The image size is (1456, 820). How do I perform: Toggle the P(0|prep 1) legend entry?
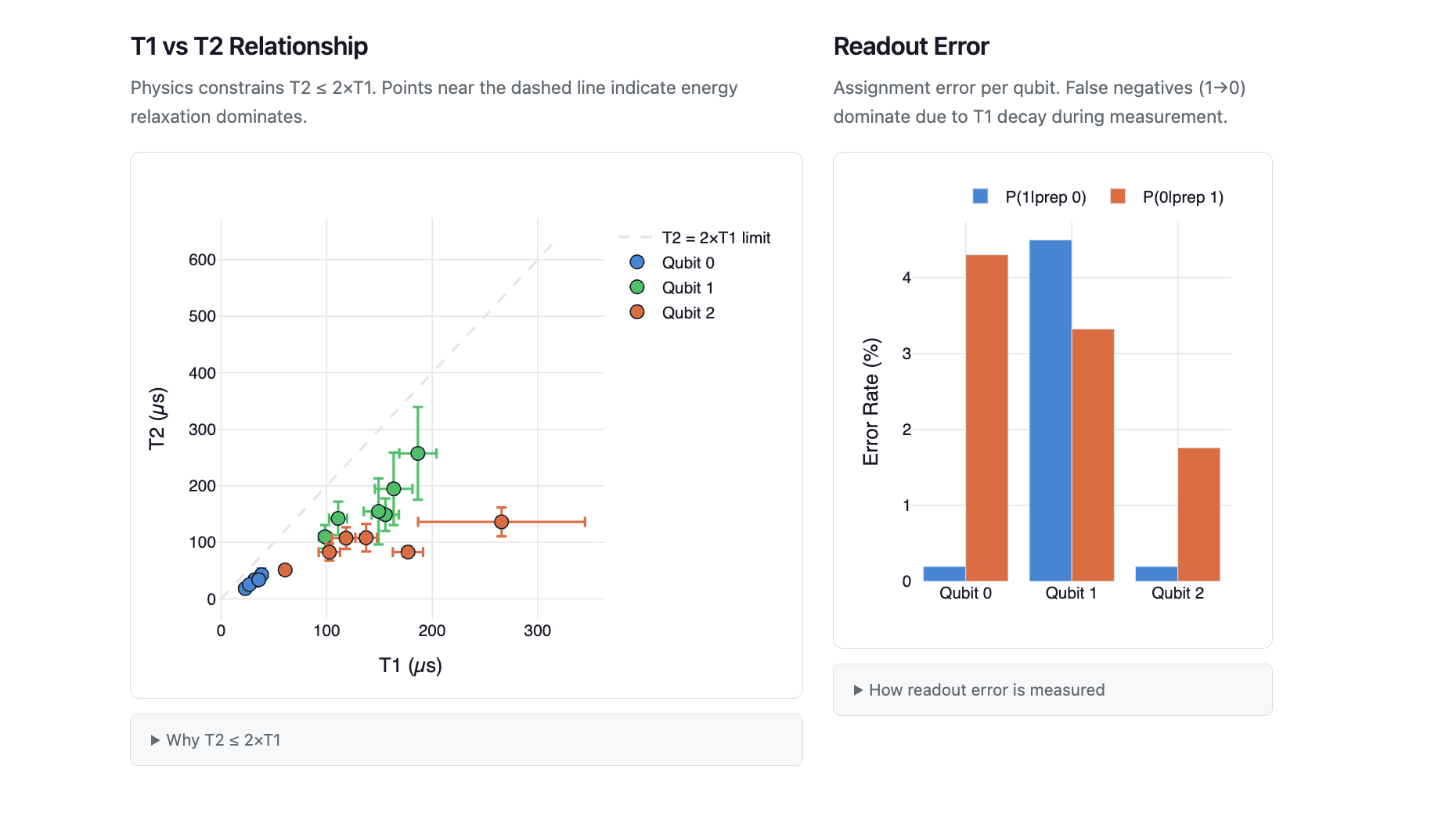click(x=1182, y=197)
